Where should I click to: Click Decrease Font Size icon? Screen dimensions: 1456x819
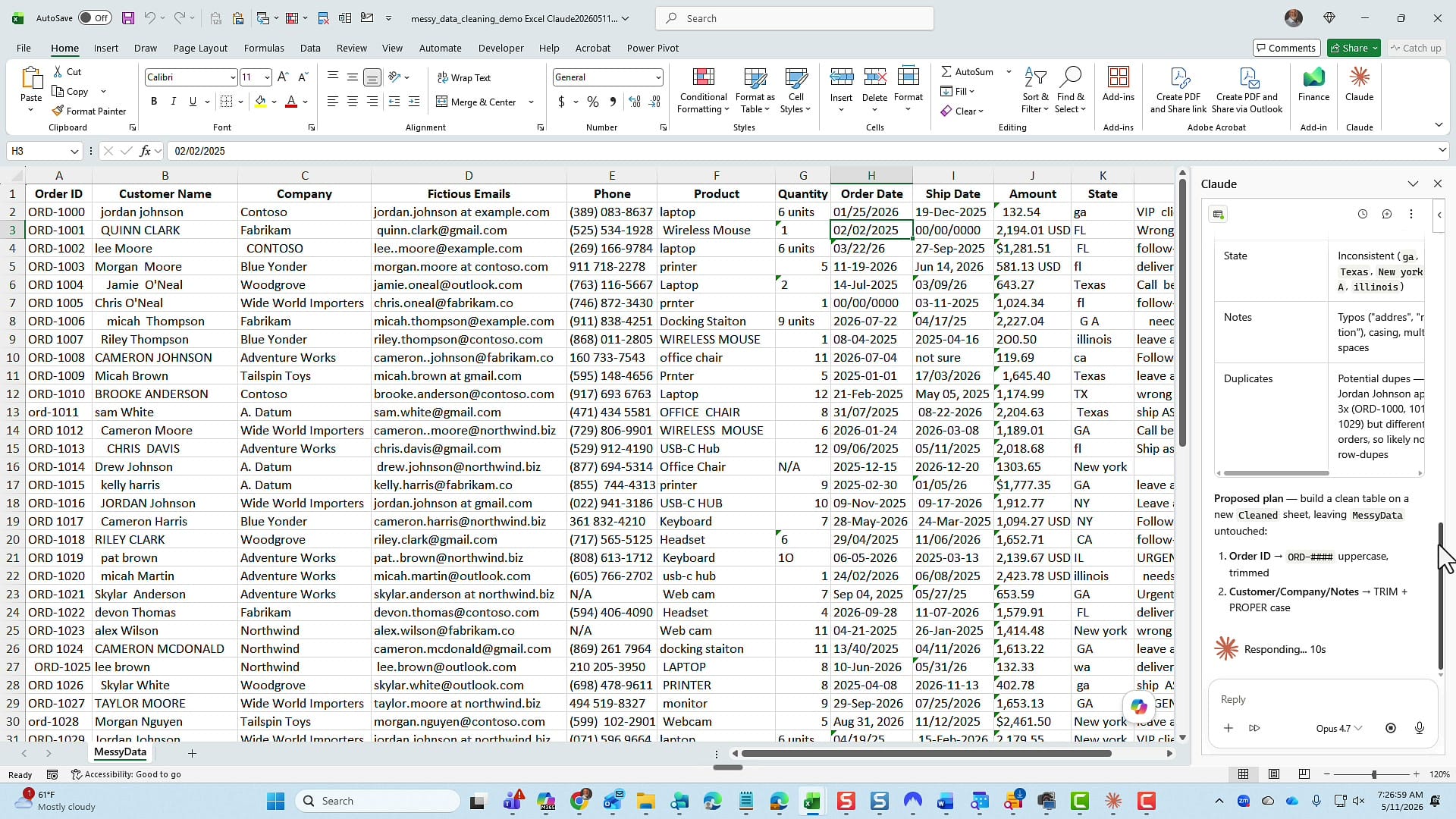(303, 77)
